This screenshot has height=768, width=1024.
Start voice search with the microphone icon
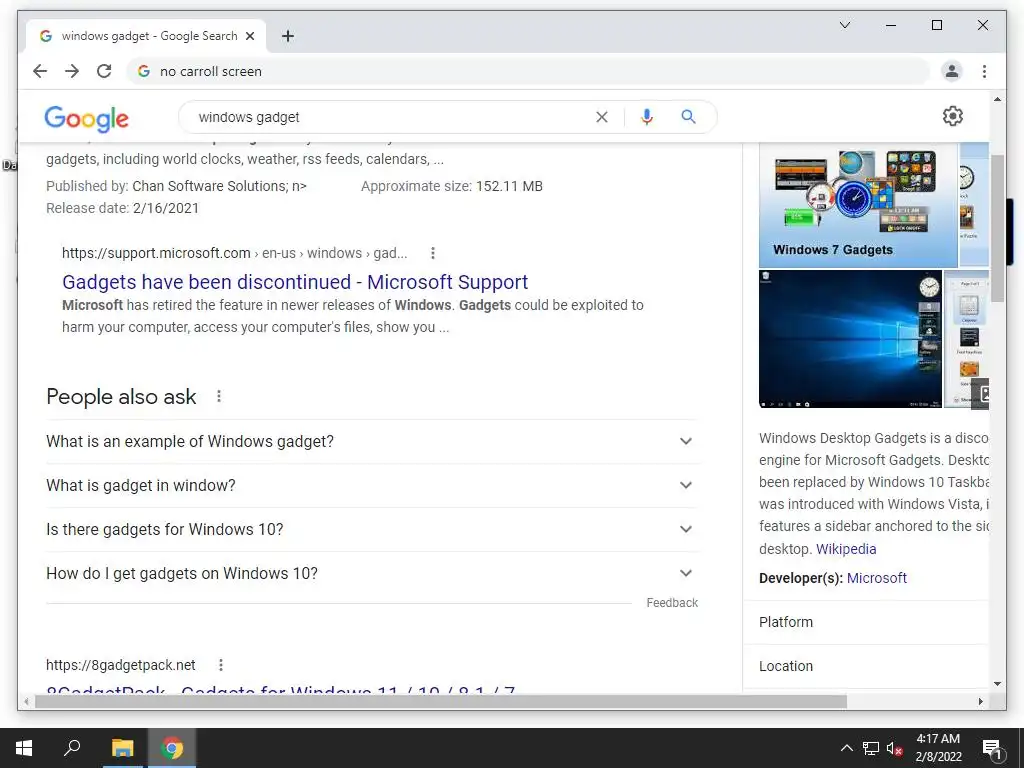tap(647, 117)
